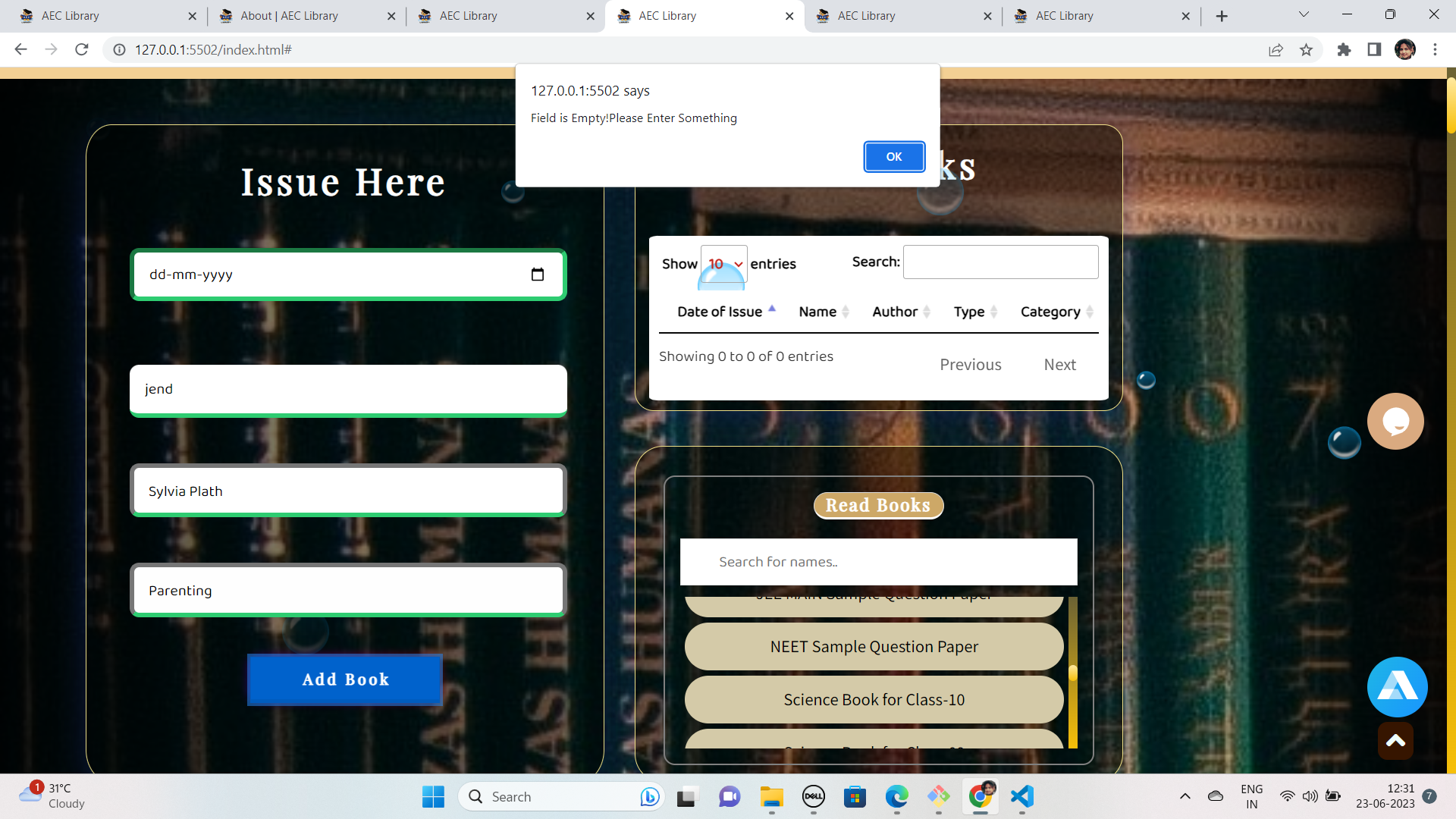Click the Add Book button
The image size is (1456, 819).
(x=344, y=679)
